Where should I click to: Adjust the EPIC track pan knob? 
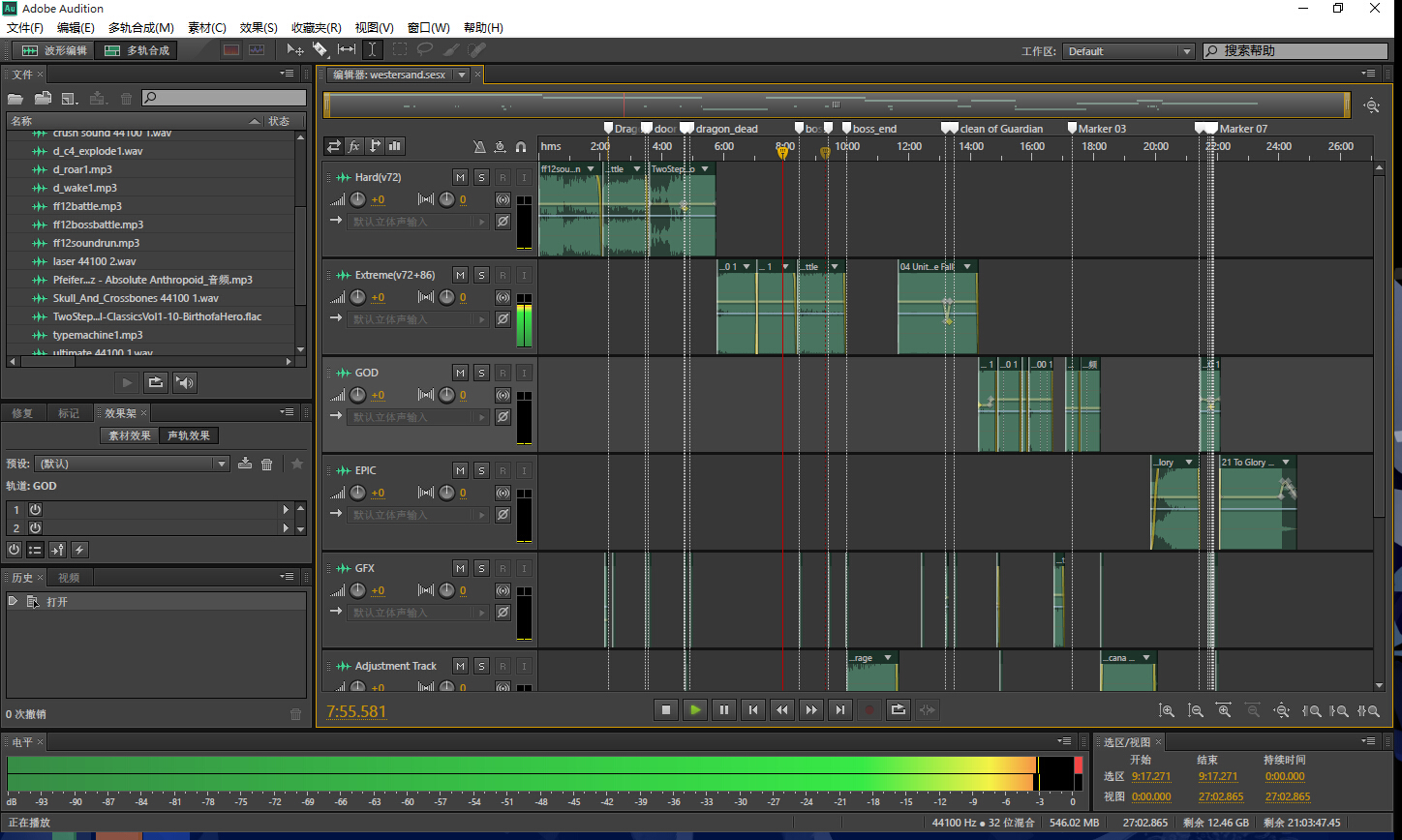(446, 493)
